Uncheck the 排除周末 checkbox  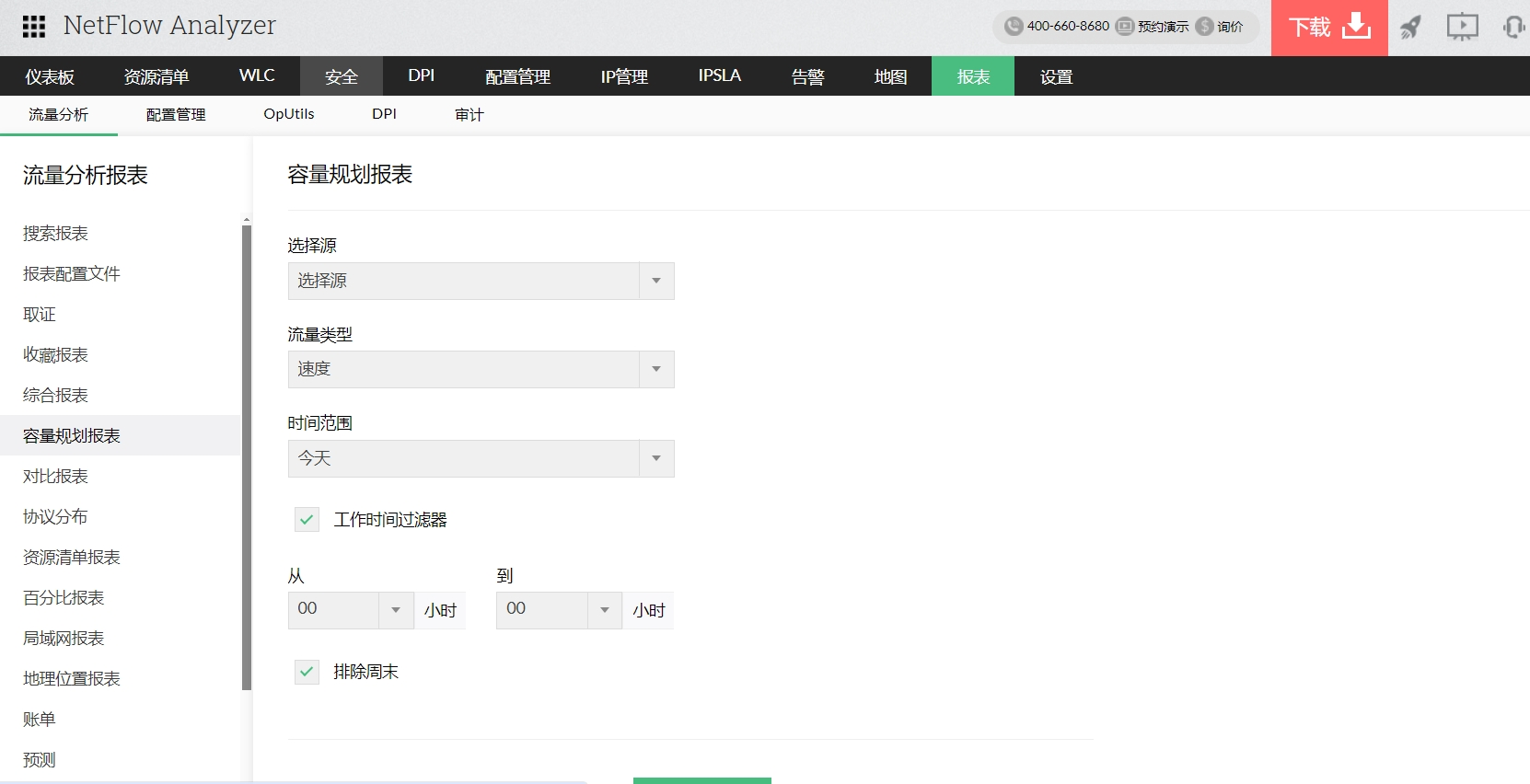tap(307, 672)
